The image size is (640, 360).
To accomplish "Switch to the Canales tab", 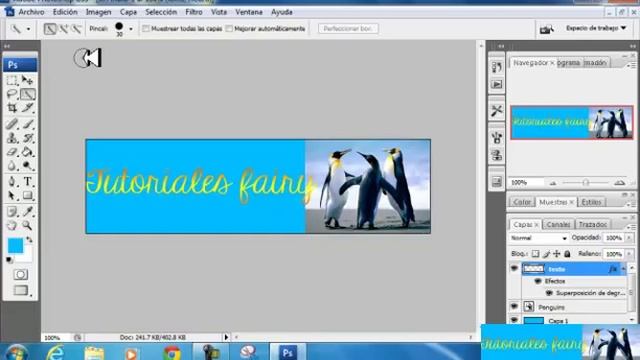I will 558,224.
